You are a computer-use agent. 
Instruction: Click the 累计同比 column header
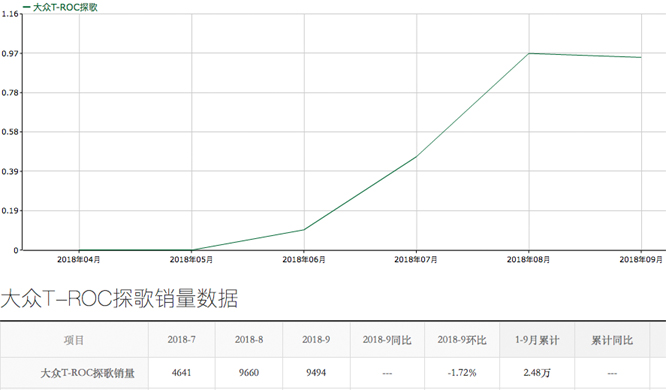[x=612, y=340]
